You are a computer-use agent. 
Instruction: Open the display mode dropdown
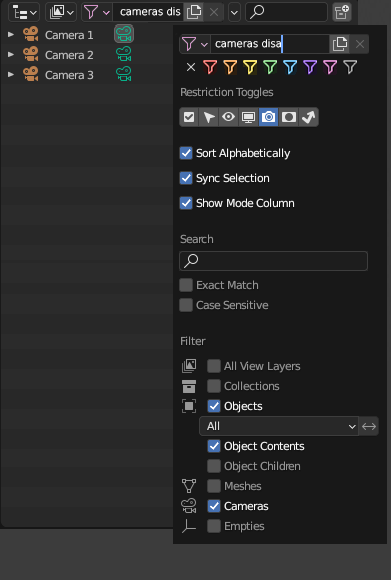coord(61,12)
